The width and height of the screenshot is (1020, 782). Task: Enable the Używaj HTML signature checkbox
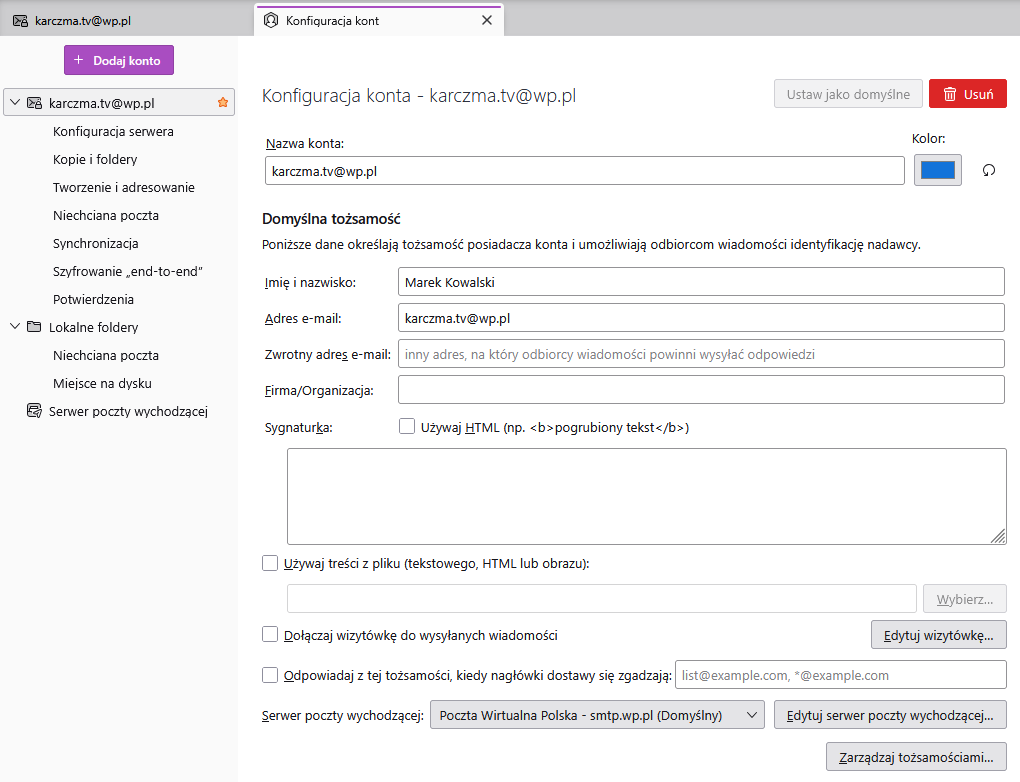click(407, 427)
